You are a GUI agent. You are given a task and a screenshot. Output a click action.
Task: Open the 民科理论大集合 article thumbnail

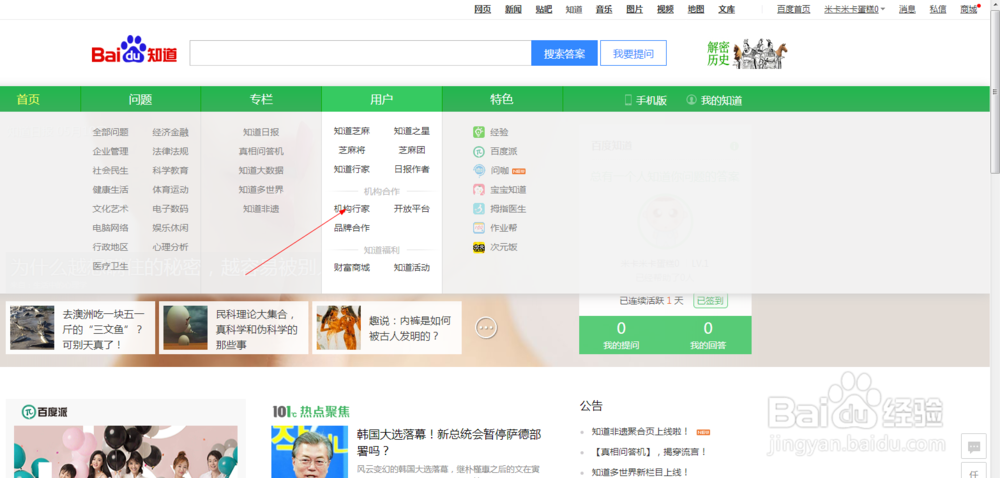click(x=186, y=328)
